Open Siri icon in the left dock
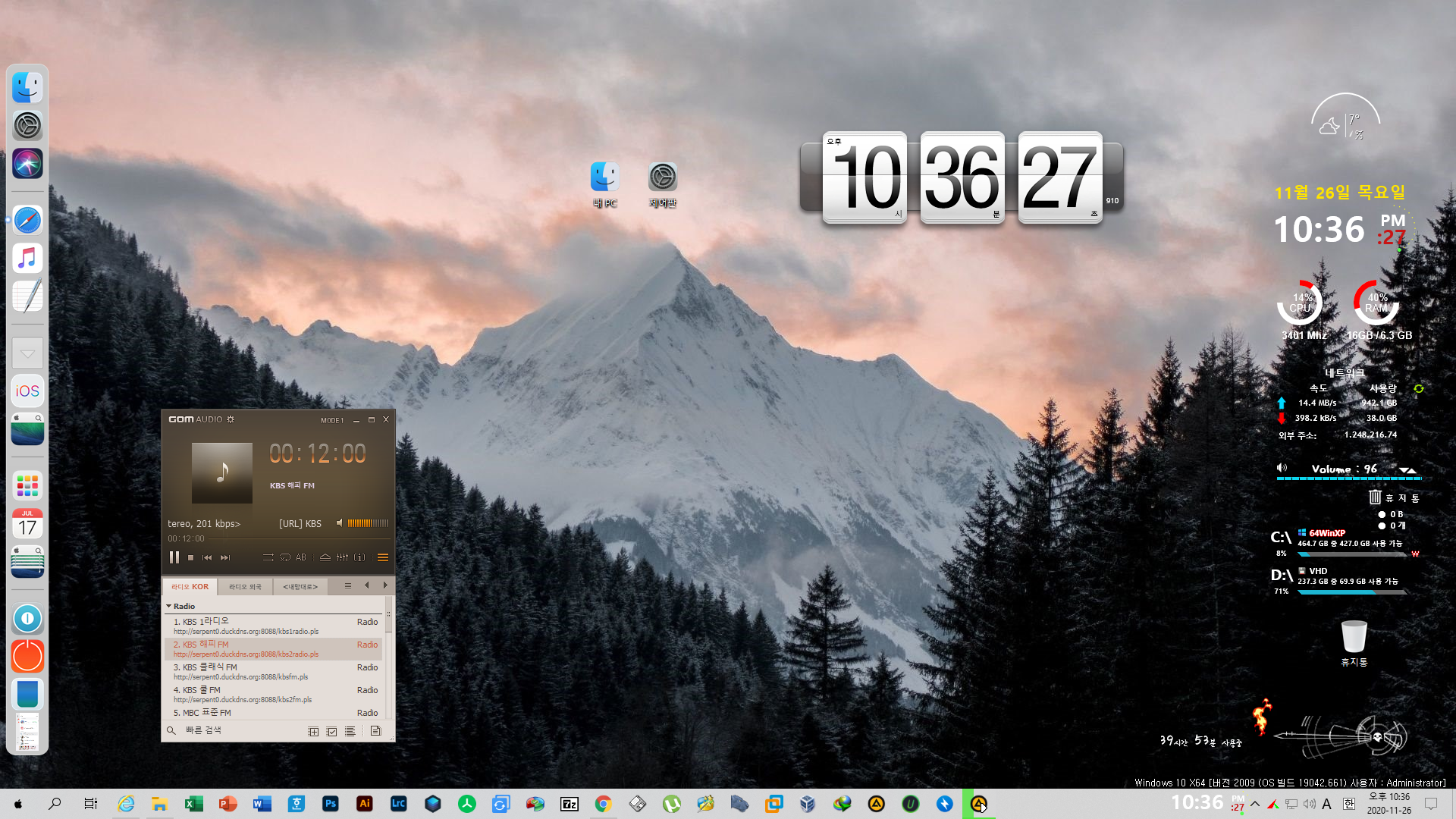 (x=27, y=163)
